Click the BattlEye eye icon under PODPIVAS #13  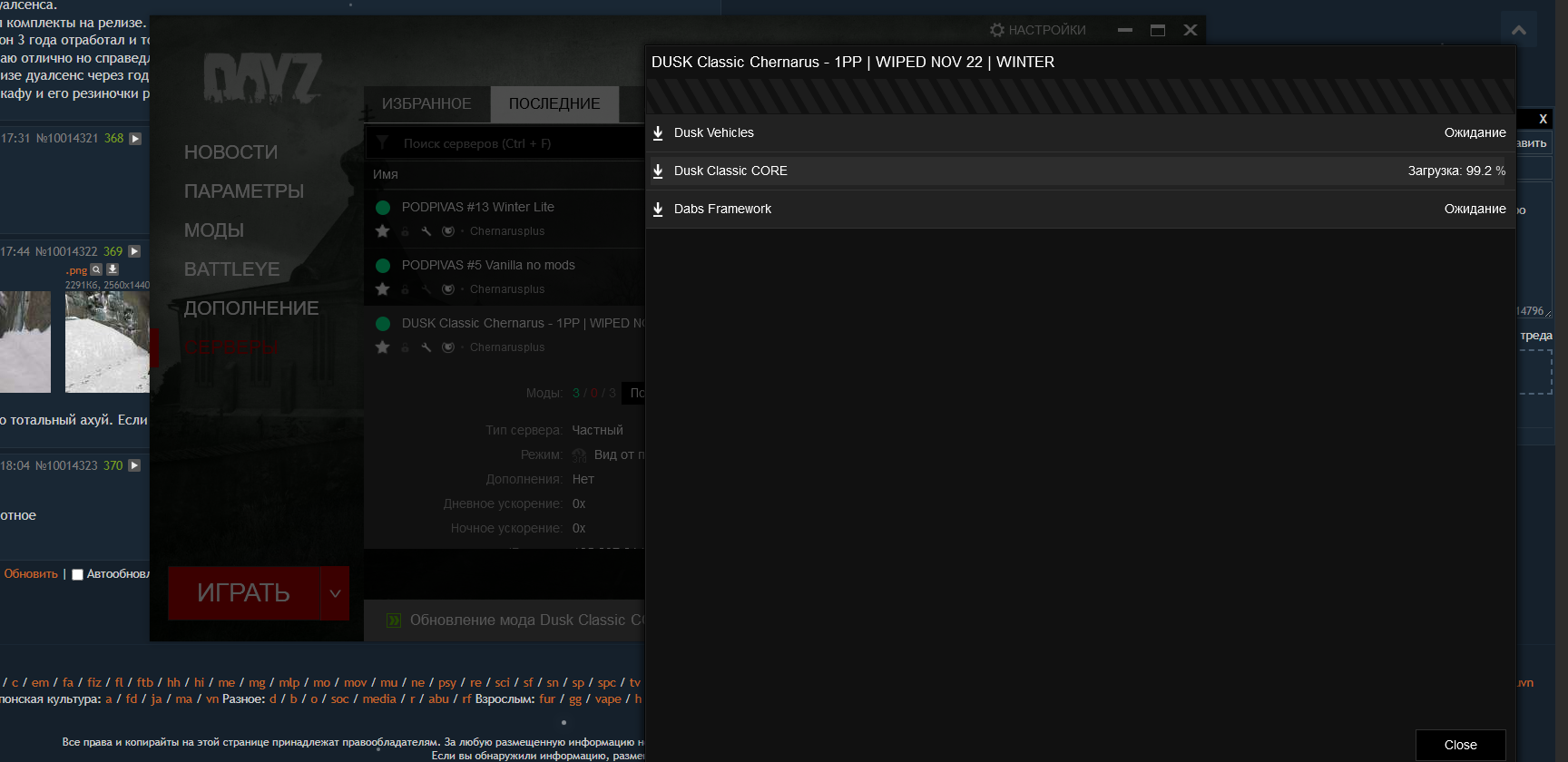tap(448, 231)
